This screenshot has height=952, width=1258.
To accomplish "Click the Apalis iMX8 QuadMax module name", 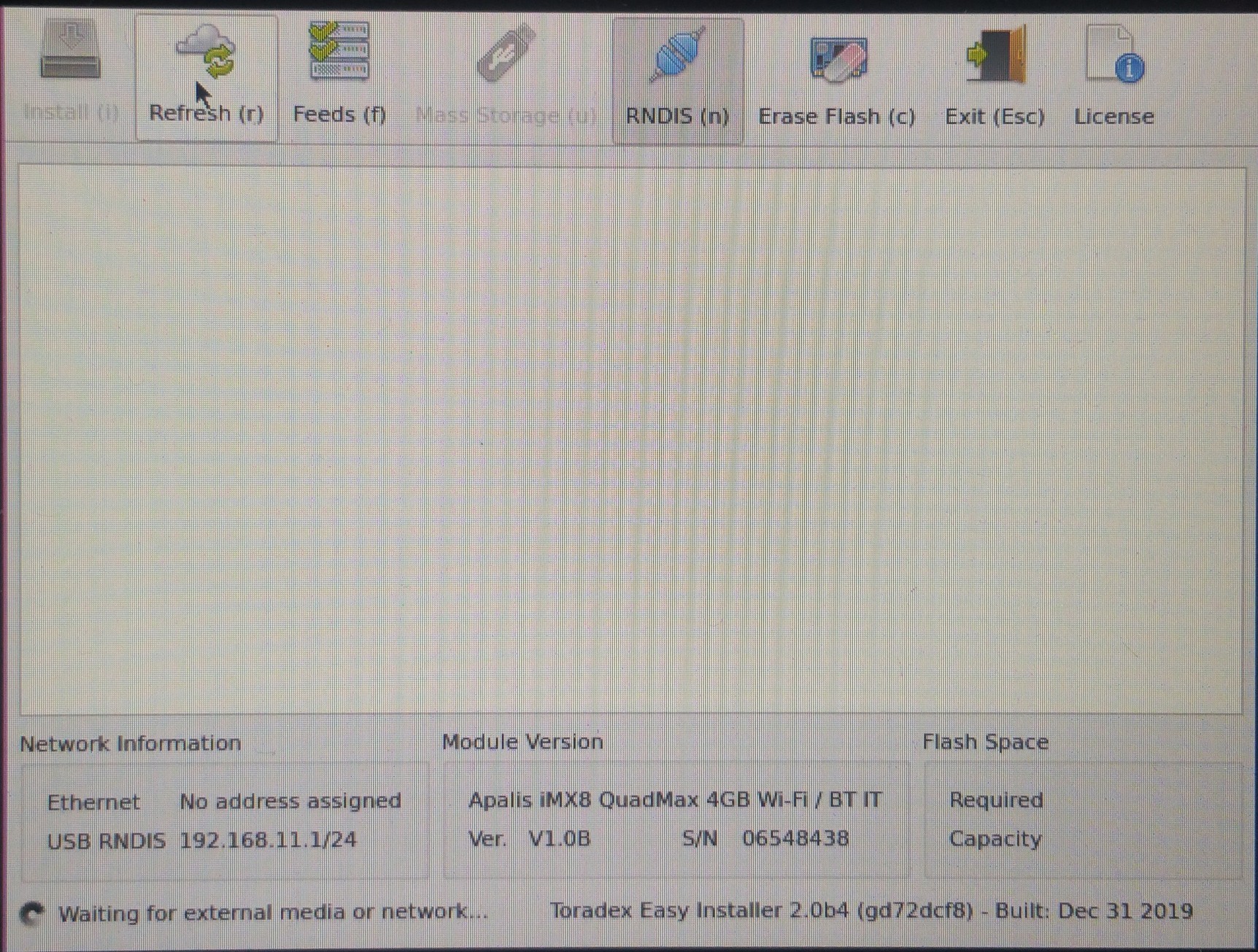I will click(x=675, y=800).
